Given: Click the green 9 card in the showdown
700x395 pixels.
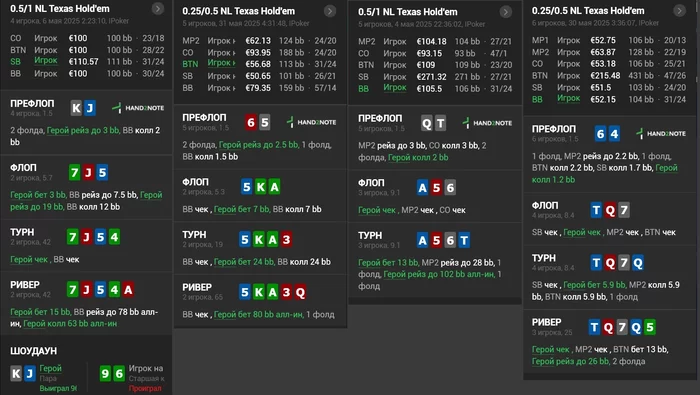Looking at the screenshot, I should [105, 373].
